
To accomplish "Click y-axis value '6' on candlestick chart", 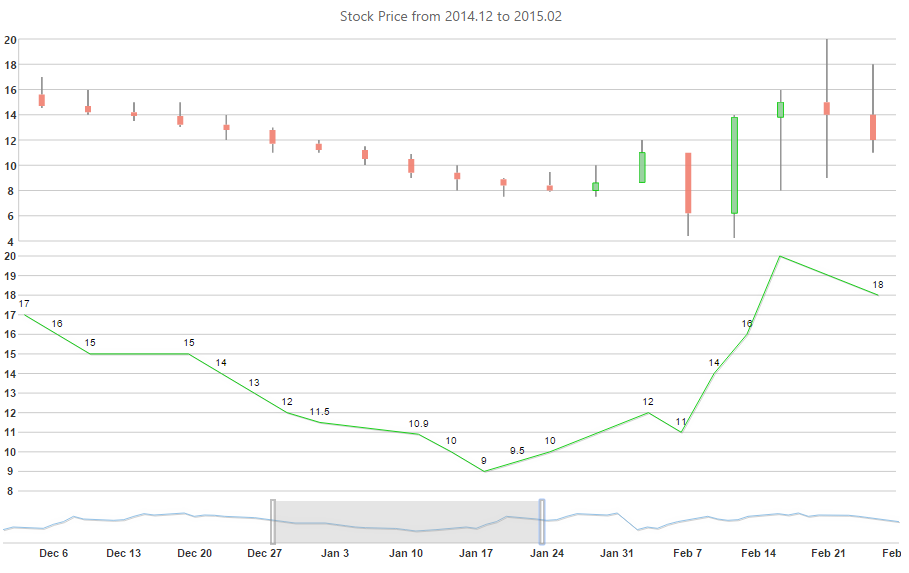I will 10,216.
